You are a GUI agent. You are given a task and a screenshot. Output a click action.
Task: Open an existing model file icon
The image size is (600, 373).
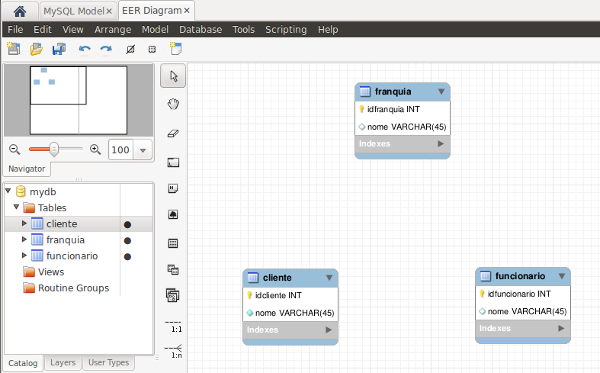36,49
